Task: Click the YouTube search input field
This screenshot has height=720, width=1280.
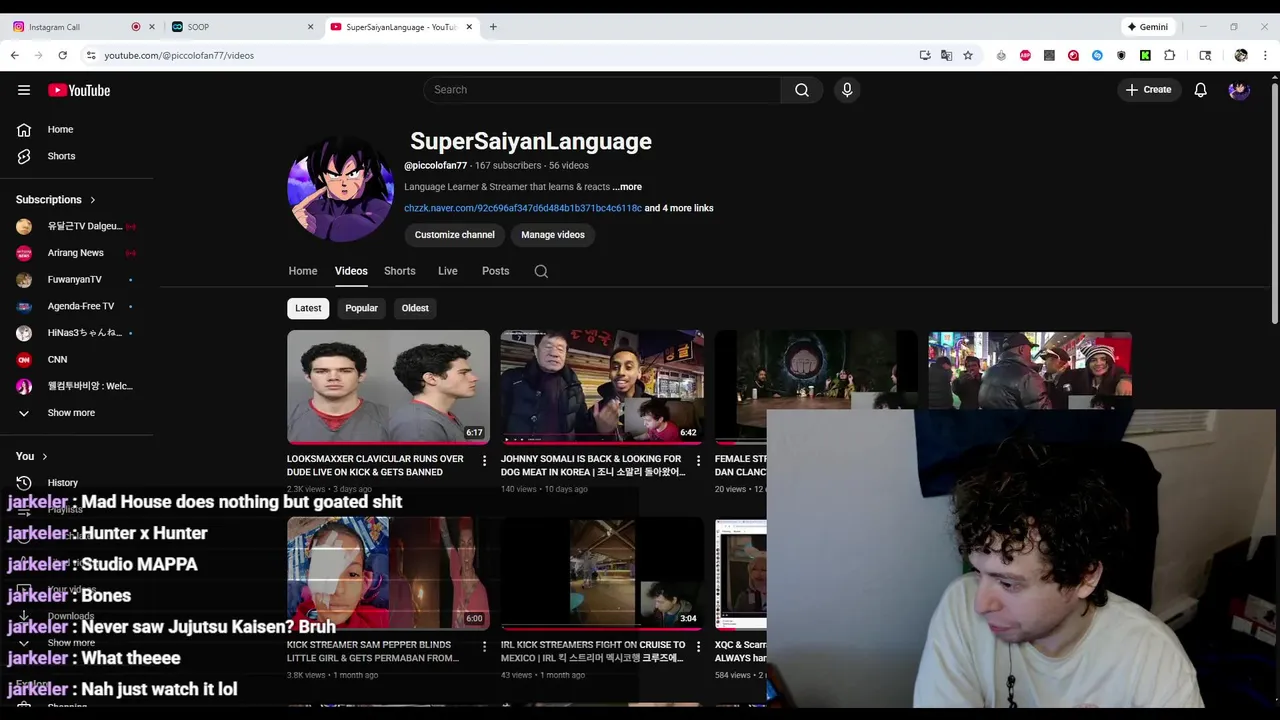Action: [x=602, y=90]
